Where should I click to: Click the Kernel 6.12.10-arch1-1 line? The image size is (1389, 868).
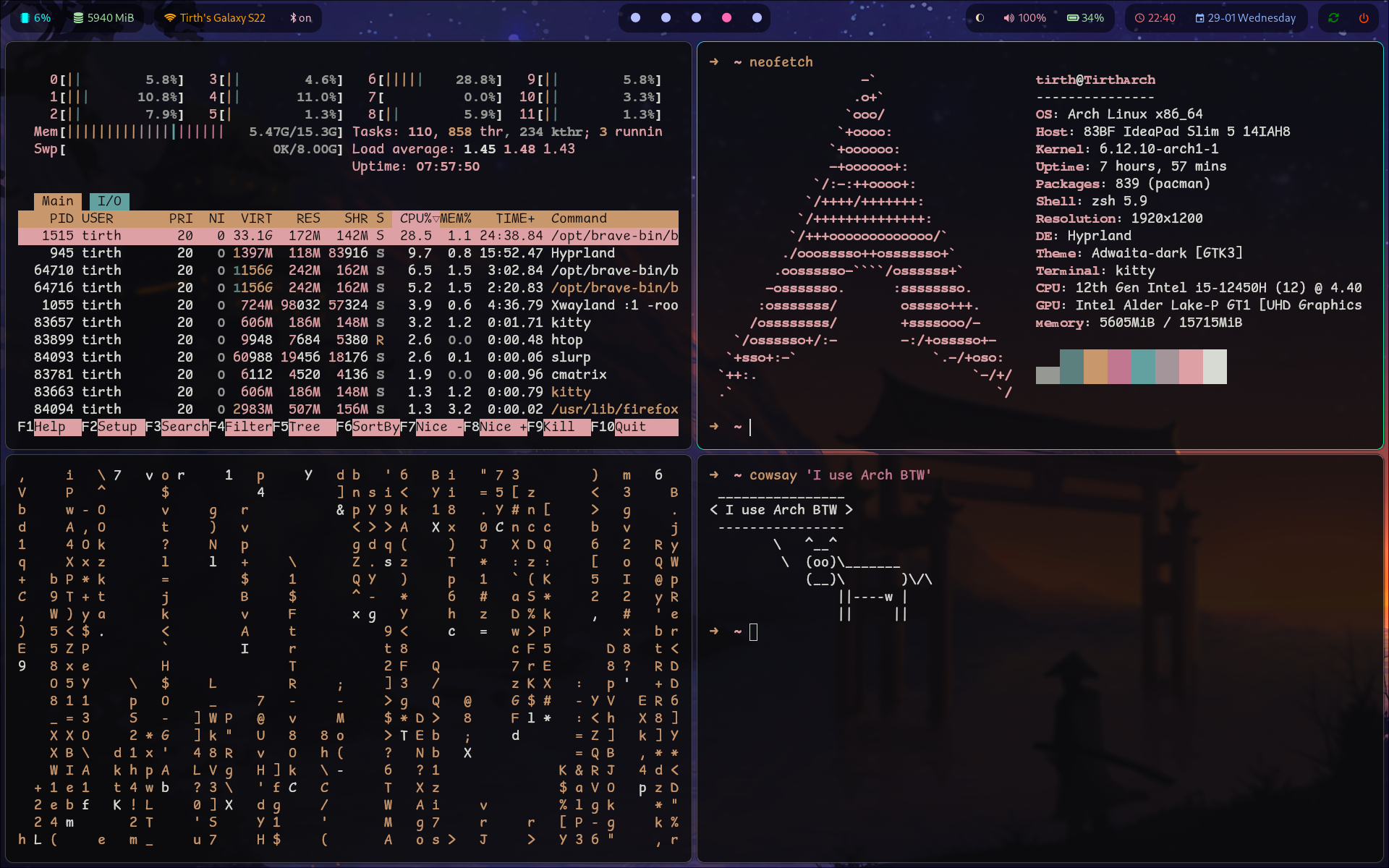click(x=1127, y=149)
